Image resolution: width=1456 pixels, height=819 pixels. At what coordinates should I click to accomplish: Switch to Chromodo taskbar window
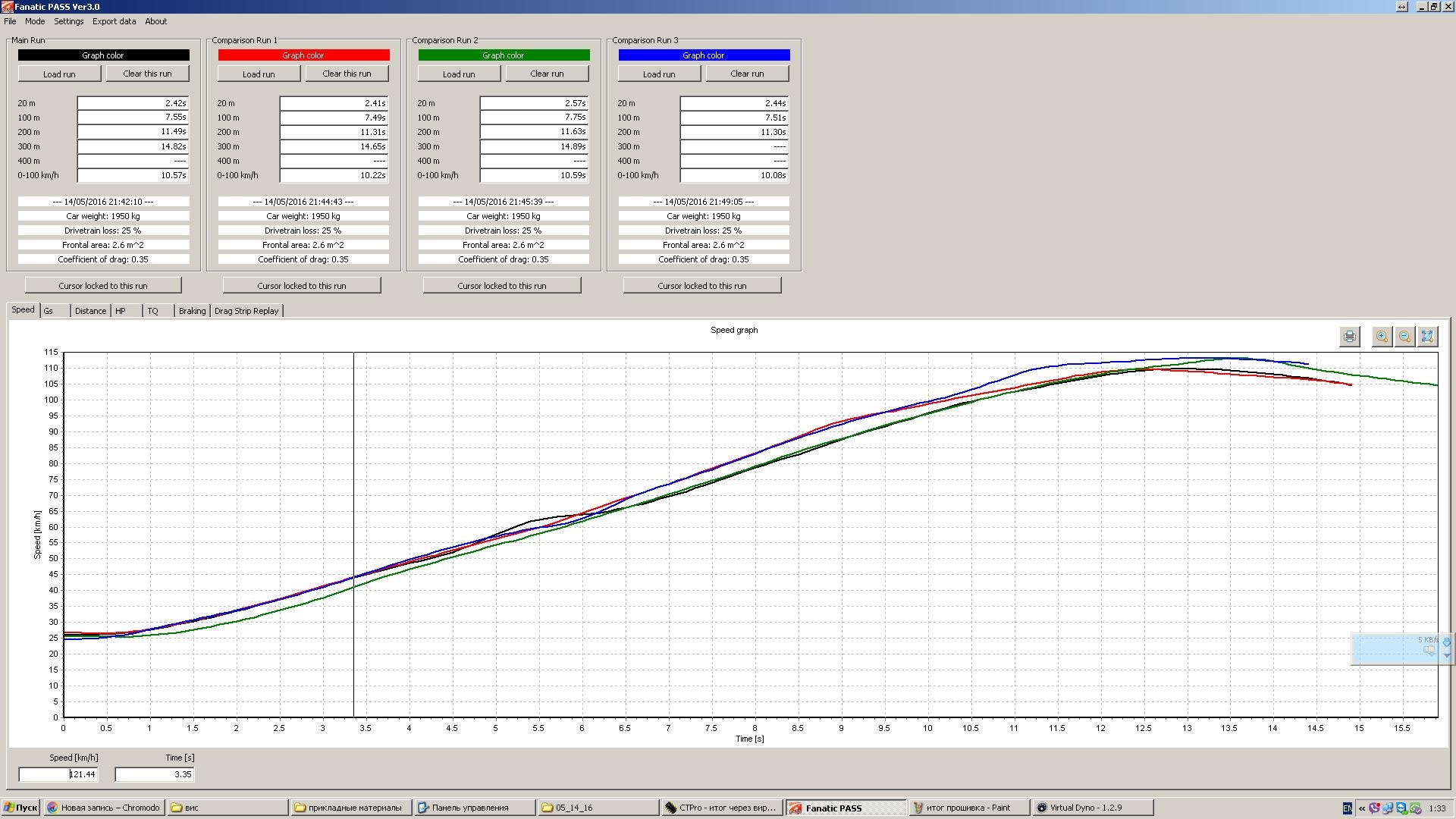[104, 808]
